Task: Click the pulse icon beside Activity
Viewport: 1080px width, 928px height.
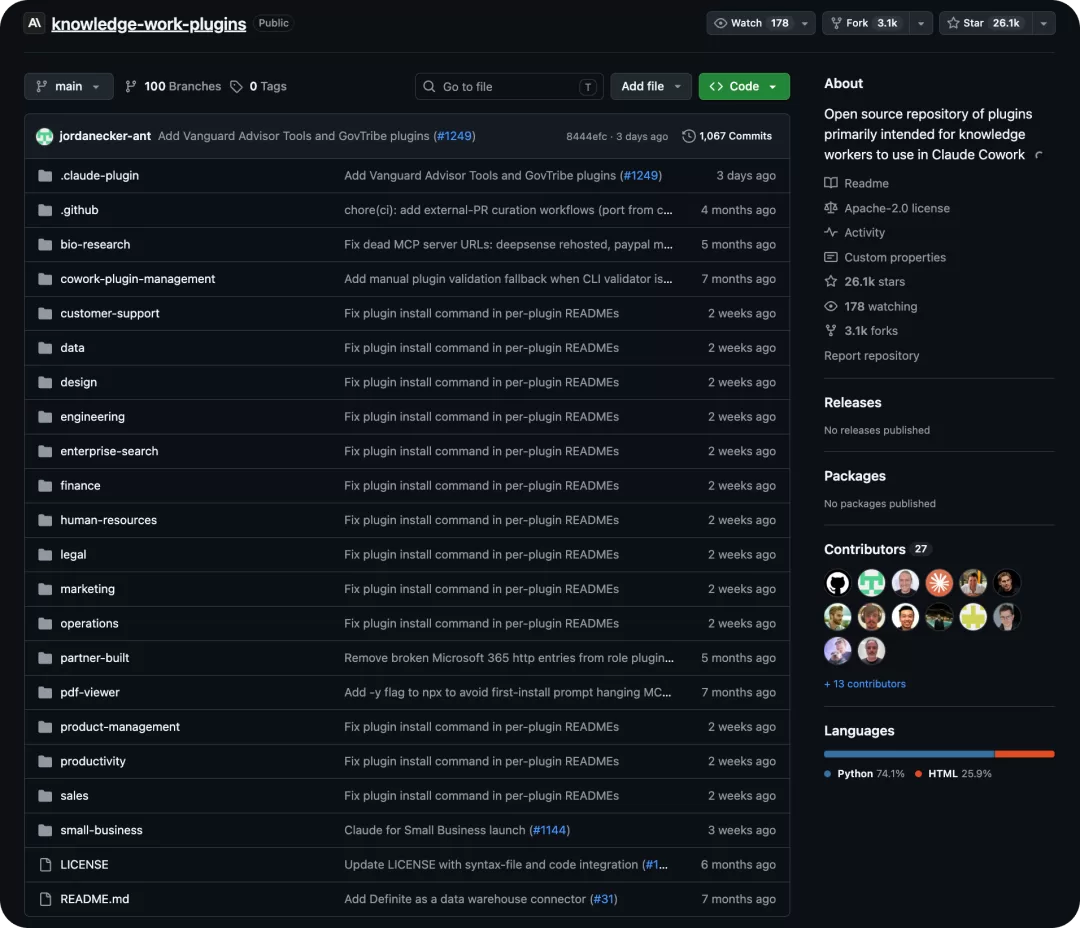Action: point(831,232)
